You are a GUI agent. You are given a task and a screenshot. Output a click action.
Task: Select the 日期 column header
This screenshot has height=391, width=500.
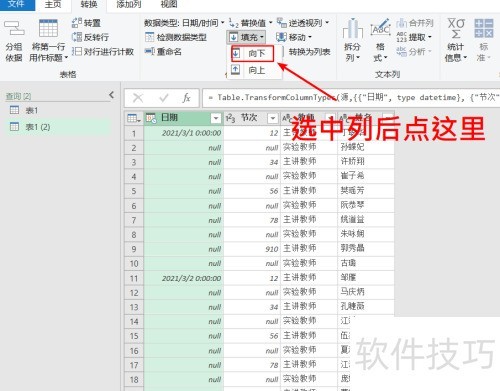(x=183, y=118)
